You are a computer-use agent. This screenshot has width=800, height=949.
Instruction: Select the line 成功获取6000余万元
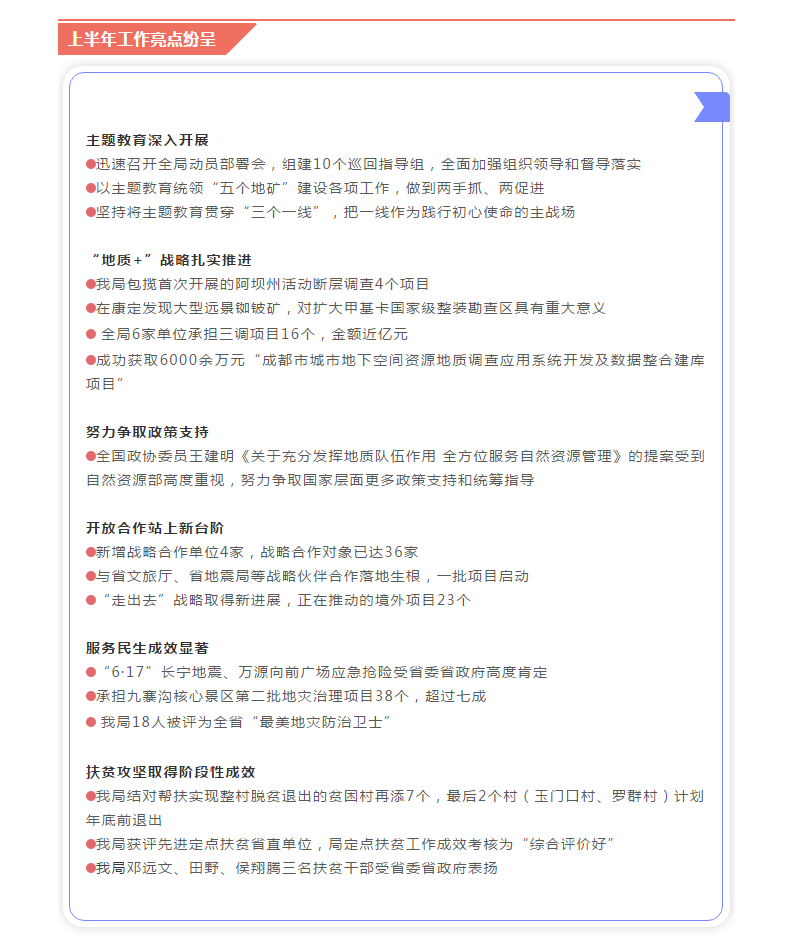click(x=395, y=360)
